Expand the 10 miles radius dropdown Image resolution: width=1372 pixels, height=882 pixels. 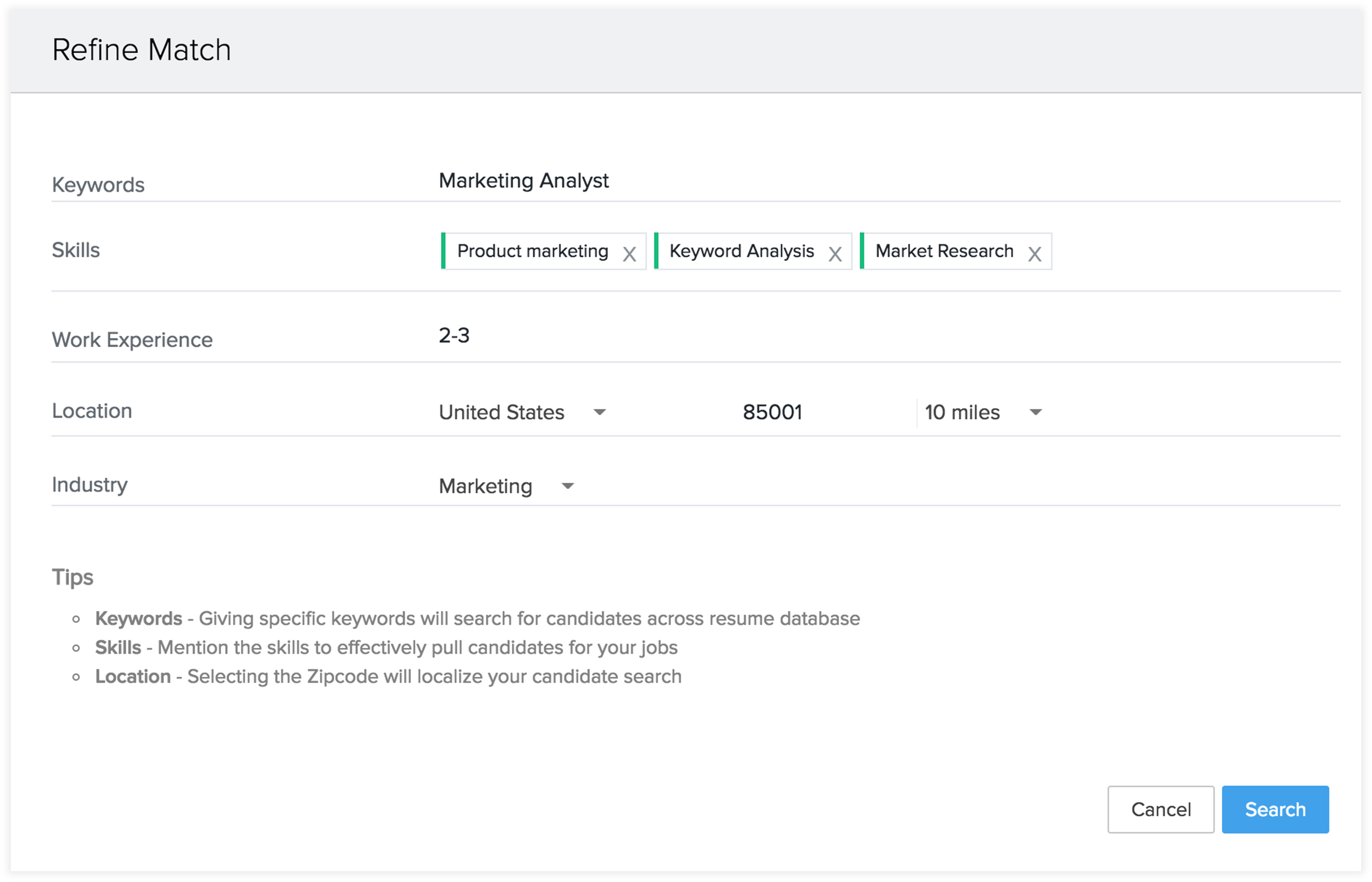pyautogui.click(x=1035, y=412)
